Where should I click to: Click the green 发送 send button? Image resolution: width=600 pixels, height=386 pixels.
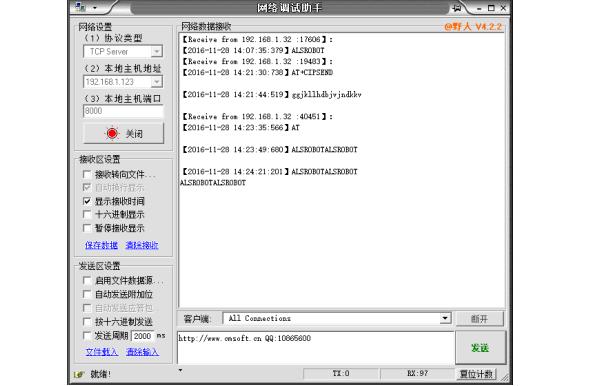(x=480, y=348)
